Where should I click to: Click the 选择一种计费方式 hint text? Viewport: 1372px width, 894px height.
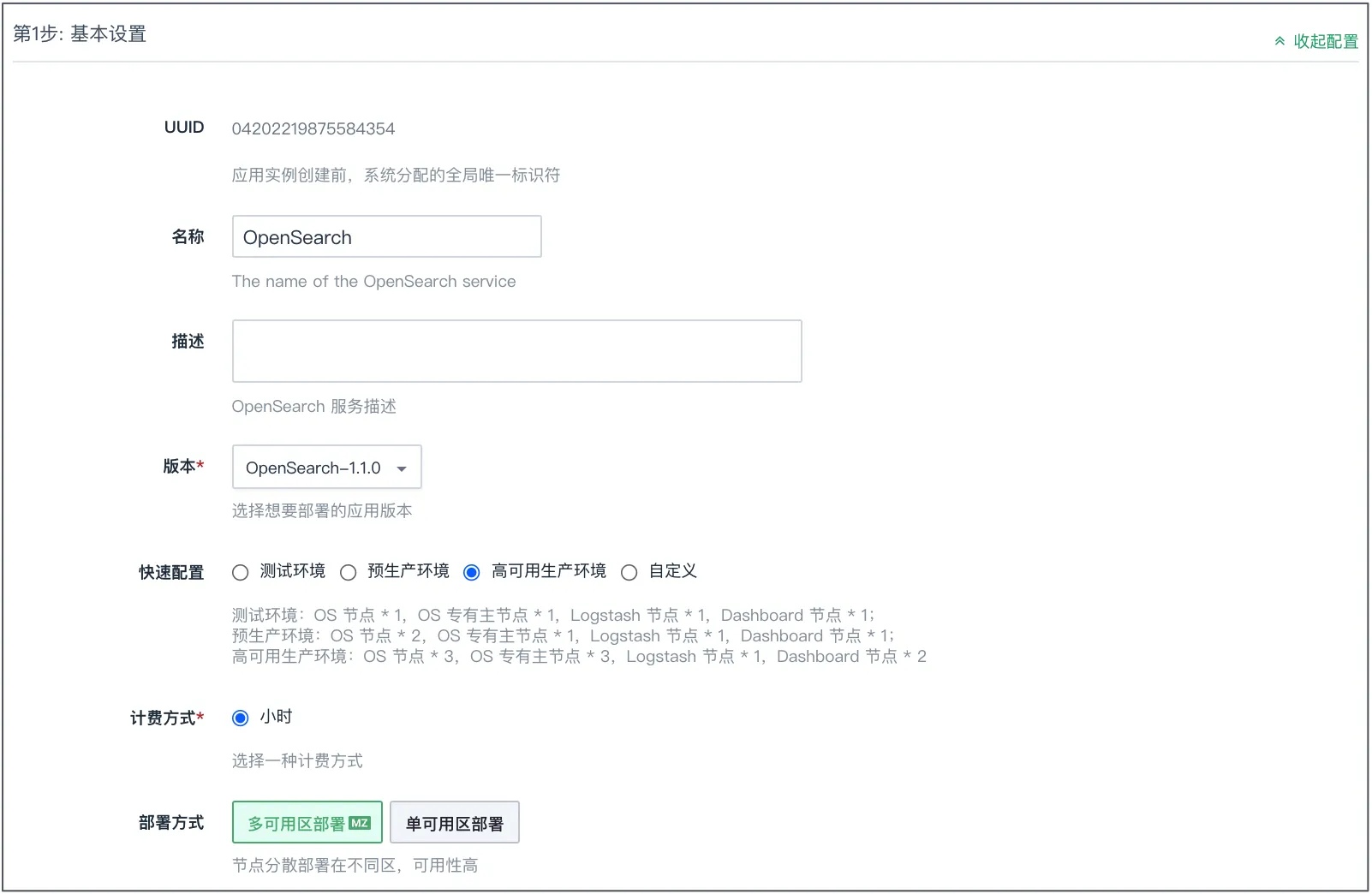[297, 760]
